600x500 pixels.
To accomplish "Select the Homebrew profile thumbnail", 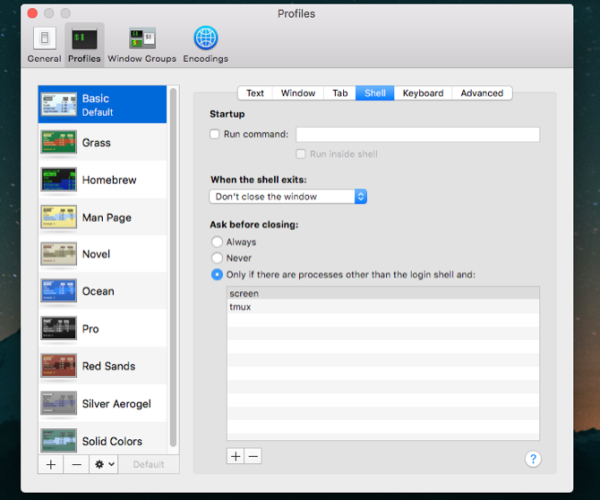I will (x=59, y=180).
